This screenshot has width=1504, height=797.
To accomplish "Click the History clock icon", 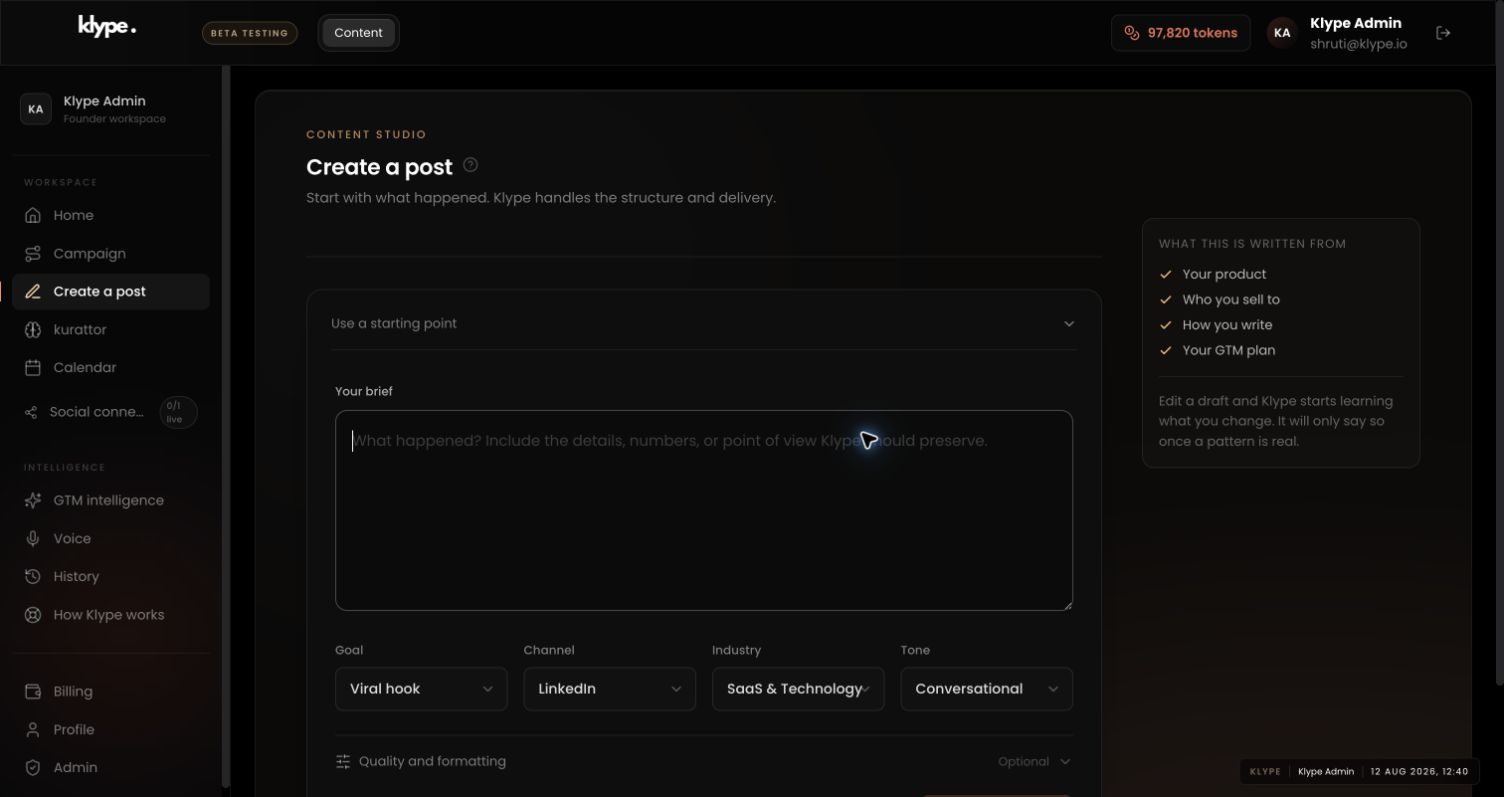I will (33, 576).
